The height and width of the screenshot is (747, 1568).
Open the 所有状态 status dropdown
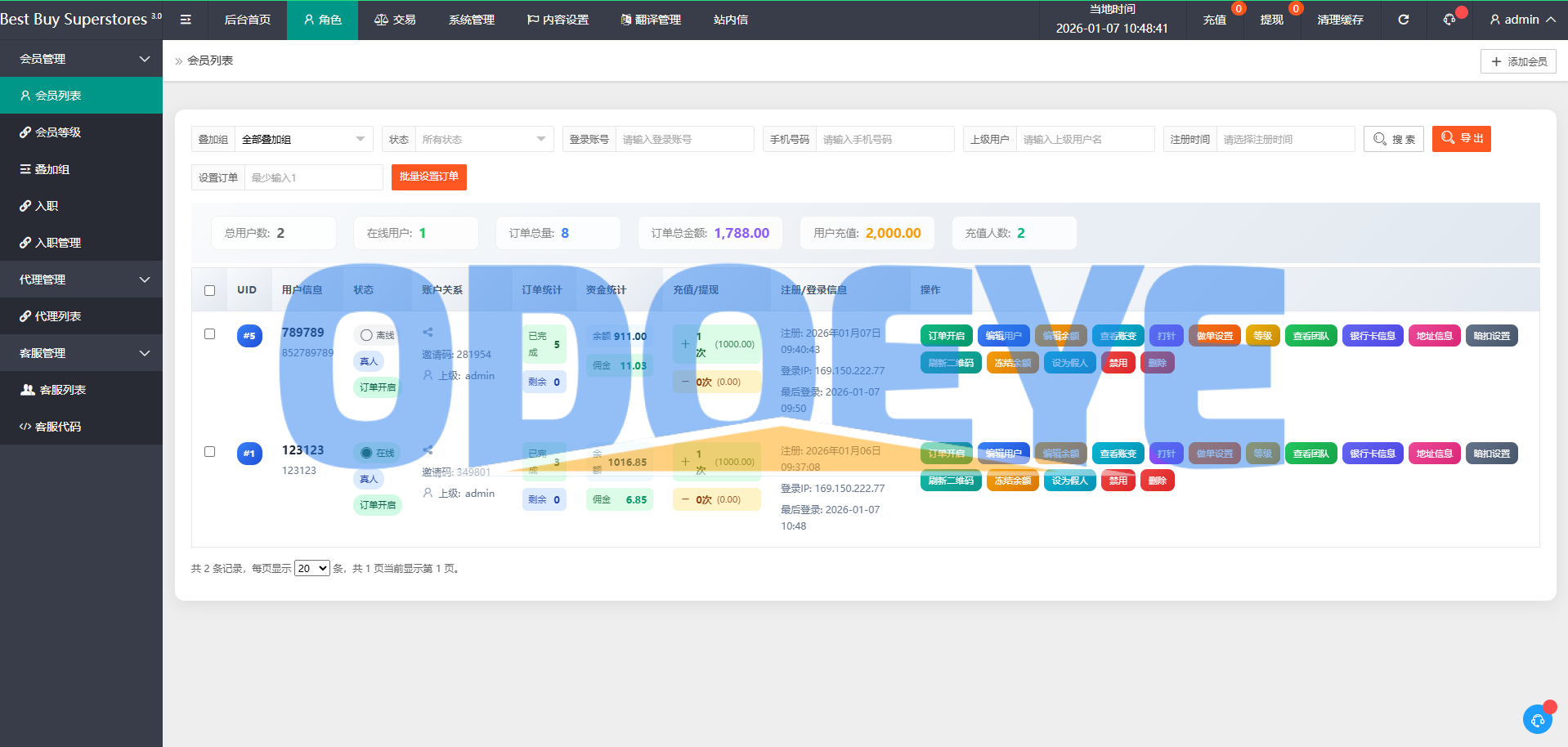[x=484, y=140]
